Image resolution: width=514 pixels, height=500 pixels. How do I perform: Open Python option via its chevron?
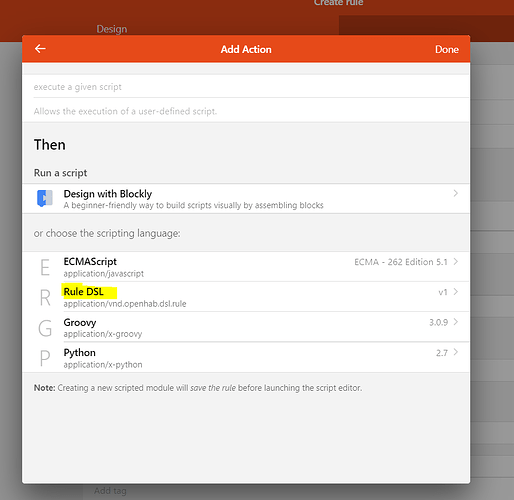455,352
